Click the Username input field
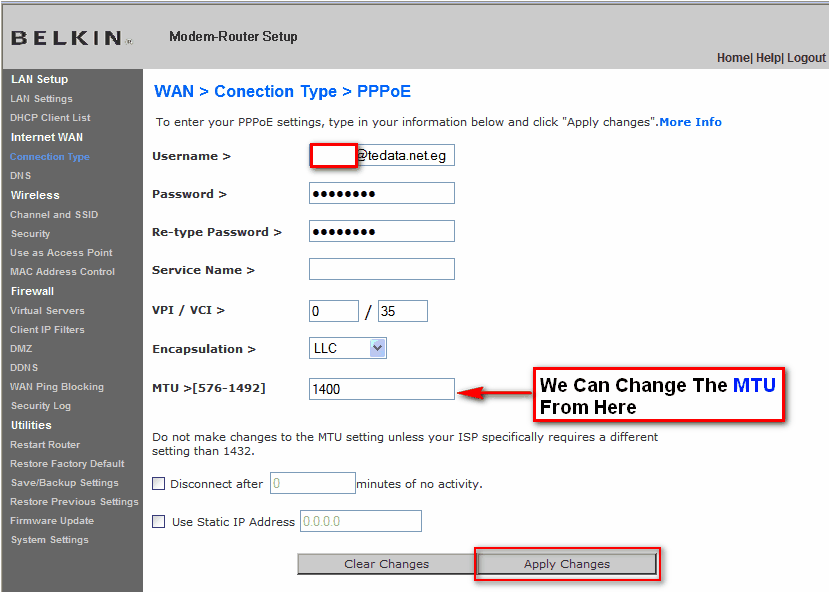This screenshot has height=592, width=829. tap(381, 155)
